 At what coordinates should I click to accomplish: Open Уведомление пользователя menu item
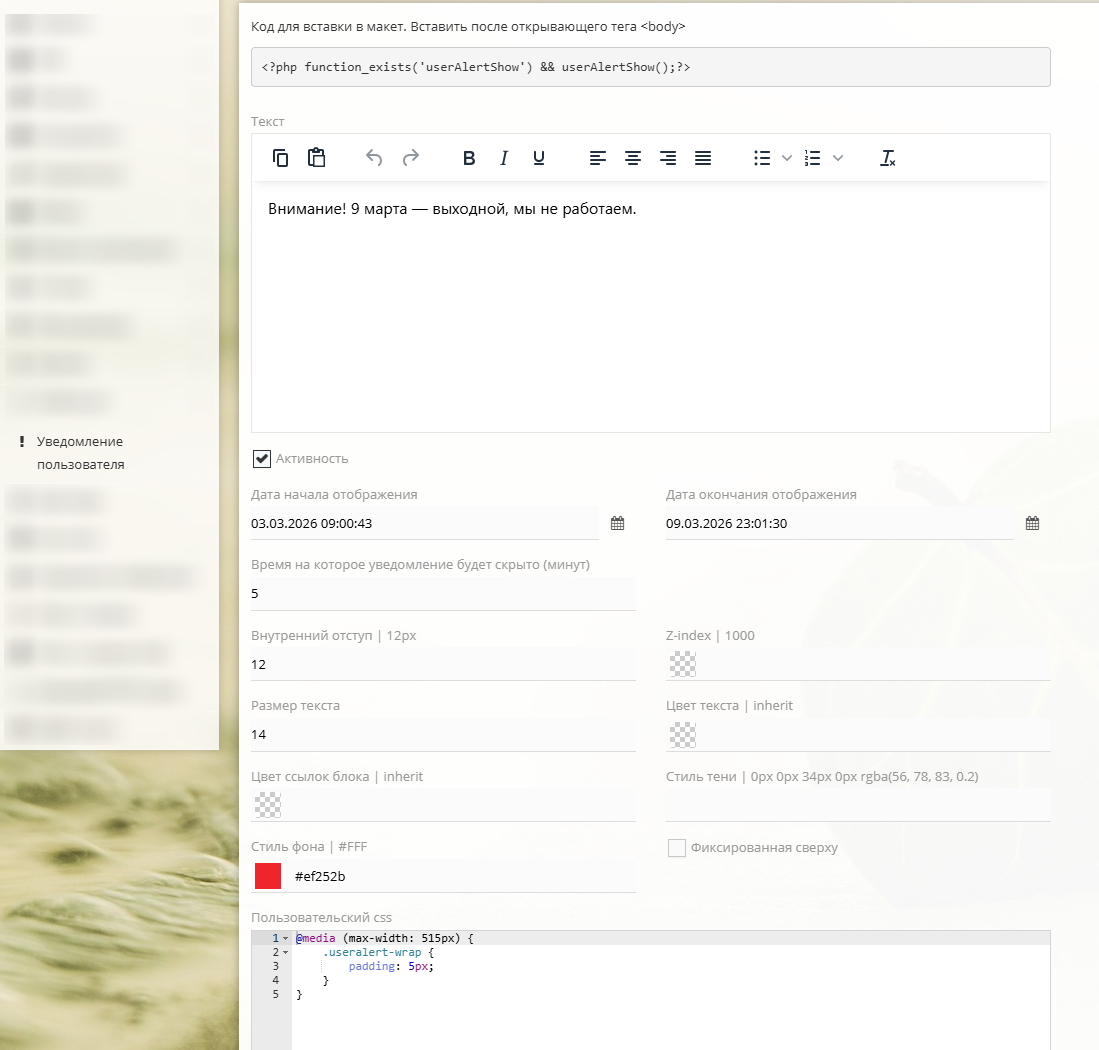[x=80, y=453]
